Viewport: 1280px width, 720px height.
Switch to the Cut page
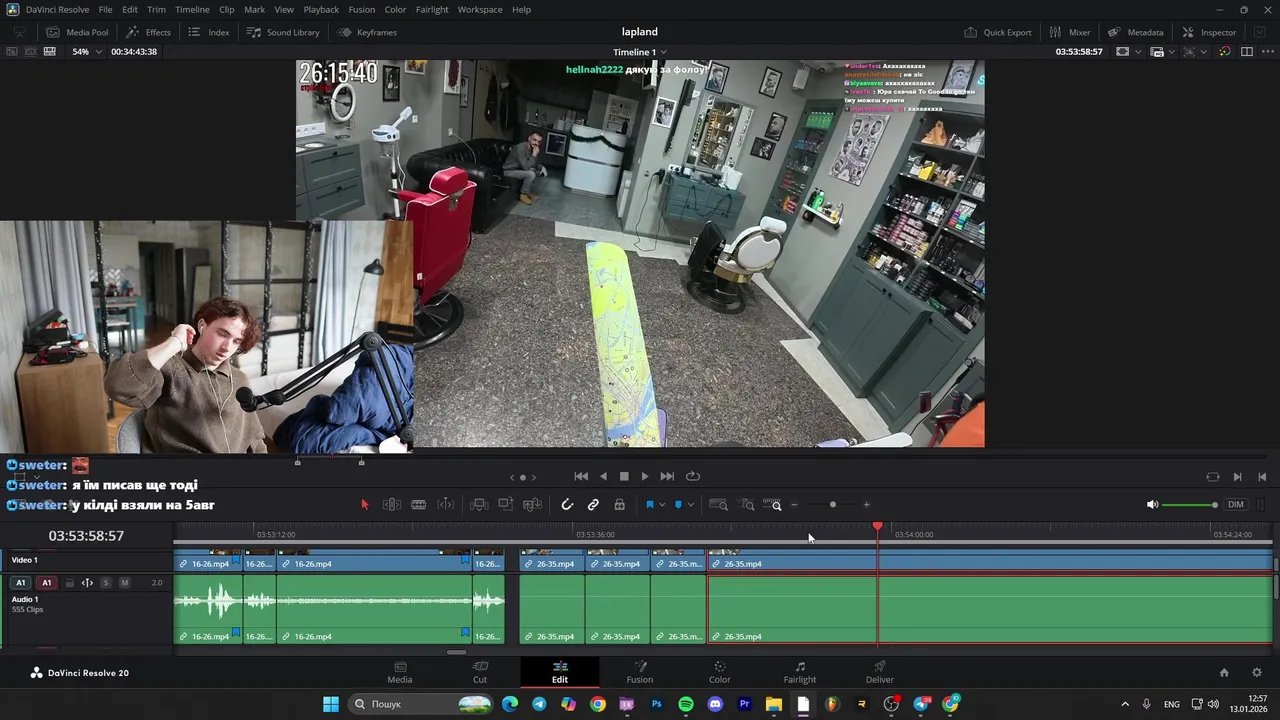(480, 672)
